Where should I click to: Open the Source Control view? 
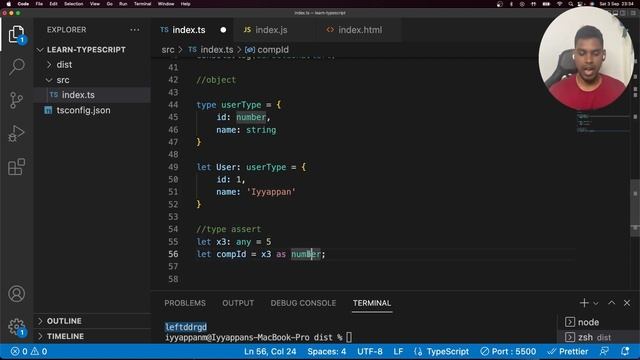[16, 100]
